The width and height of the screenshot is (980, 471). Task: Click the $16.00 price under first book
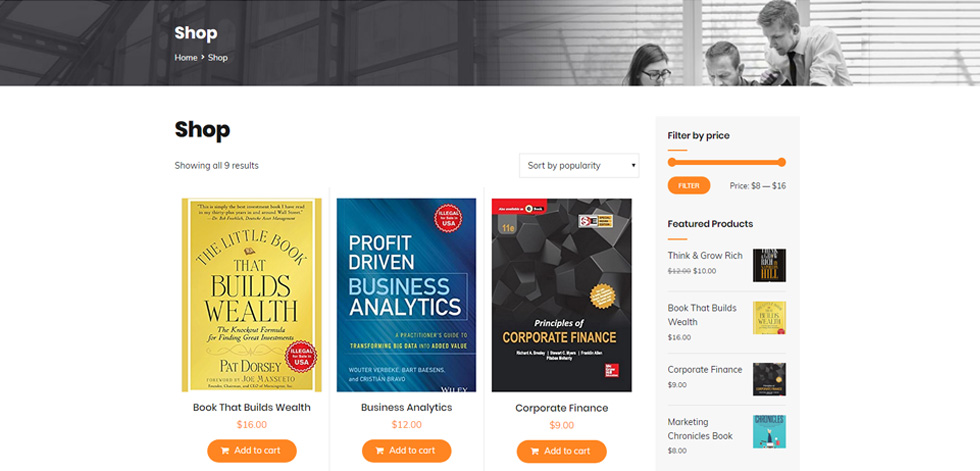[x=252, y=425]
